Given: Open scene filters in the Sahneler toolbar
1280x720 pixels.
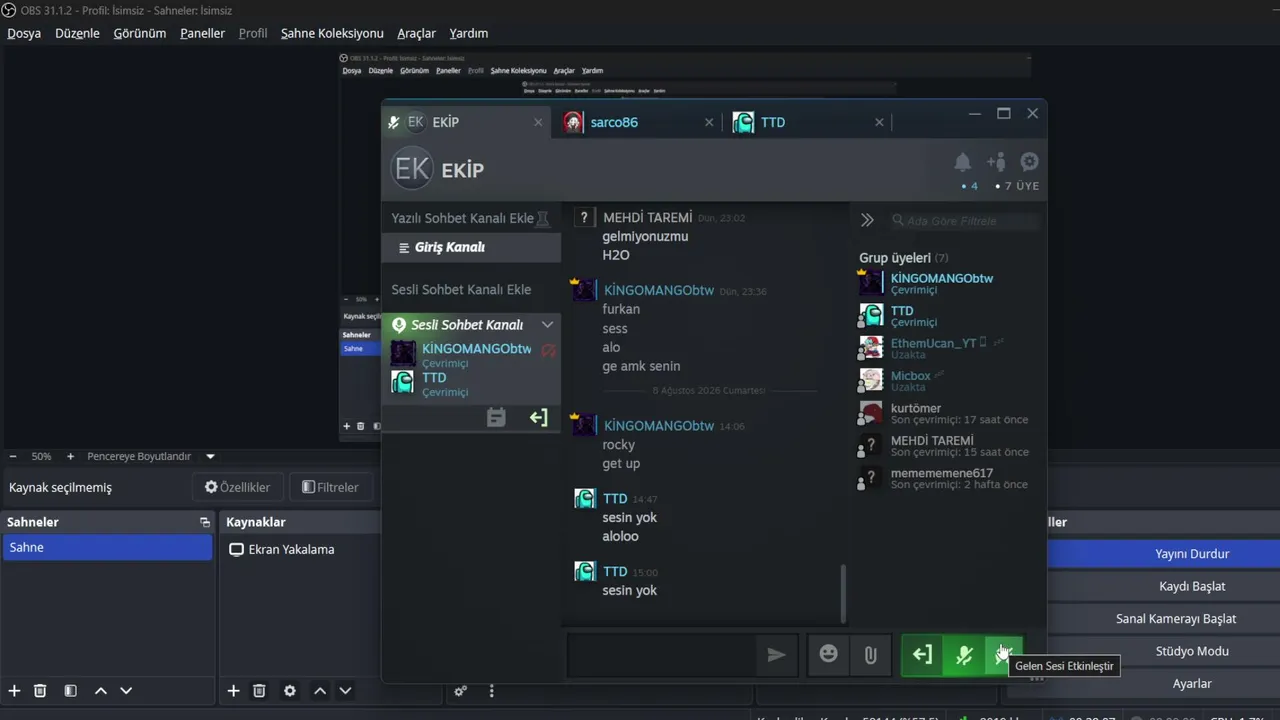Looking at the screenshot, I should click(x=71, y=691).
